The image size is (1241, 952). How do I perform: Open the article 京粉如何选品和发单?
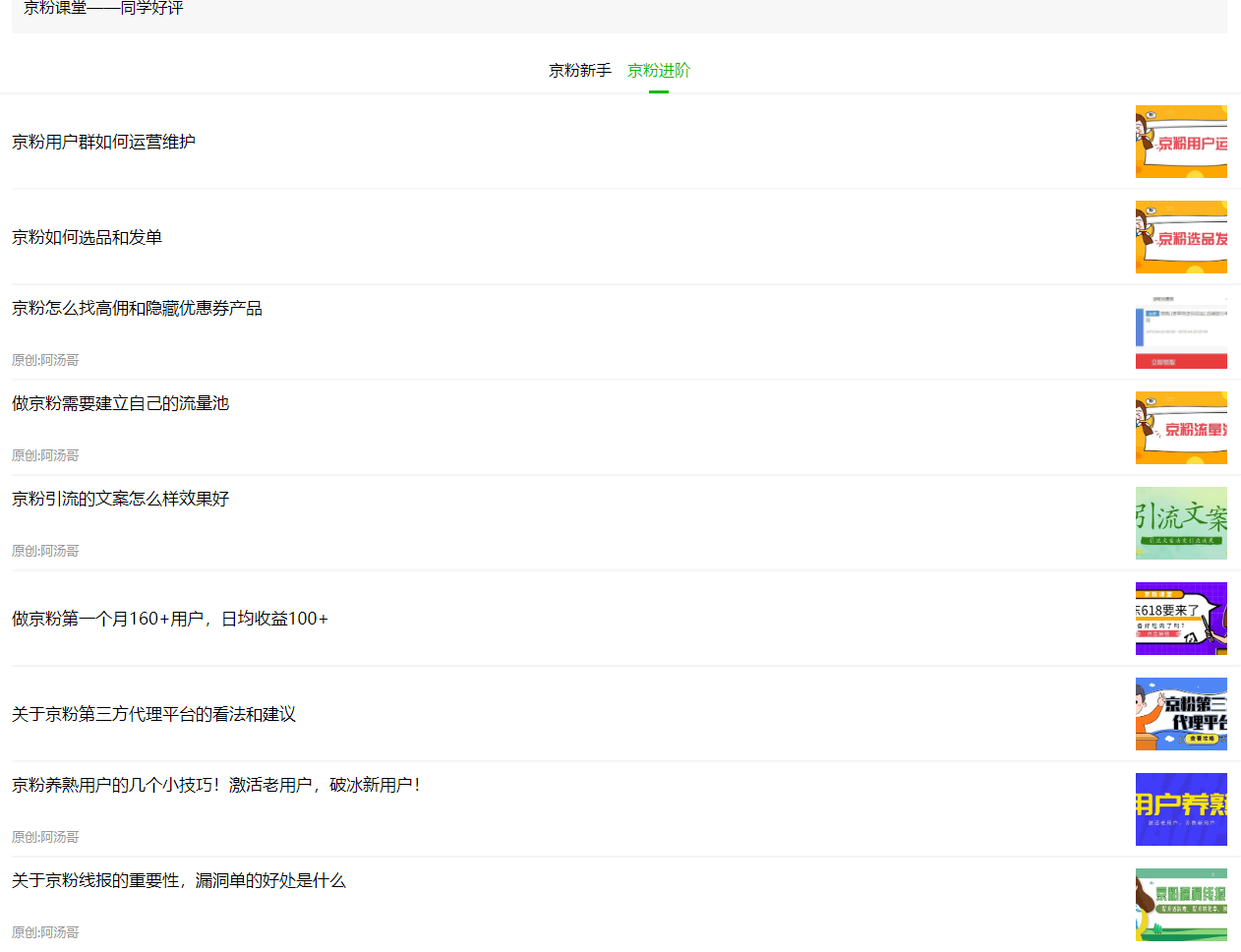click(86, 237)
